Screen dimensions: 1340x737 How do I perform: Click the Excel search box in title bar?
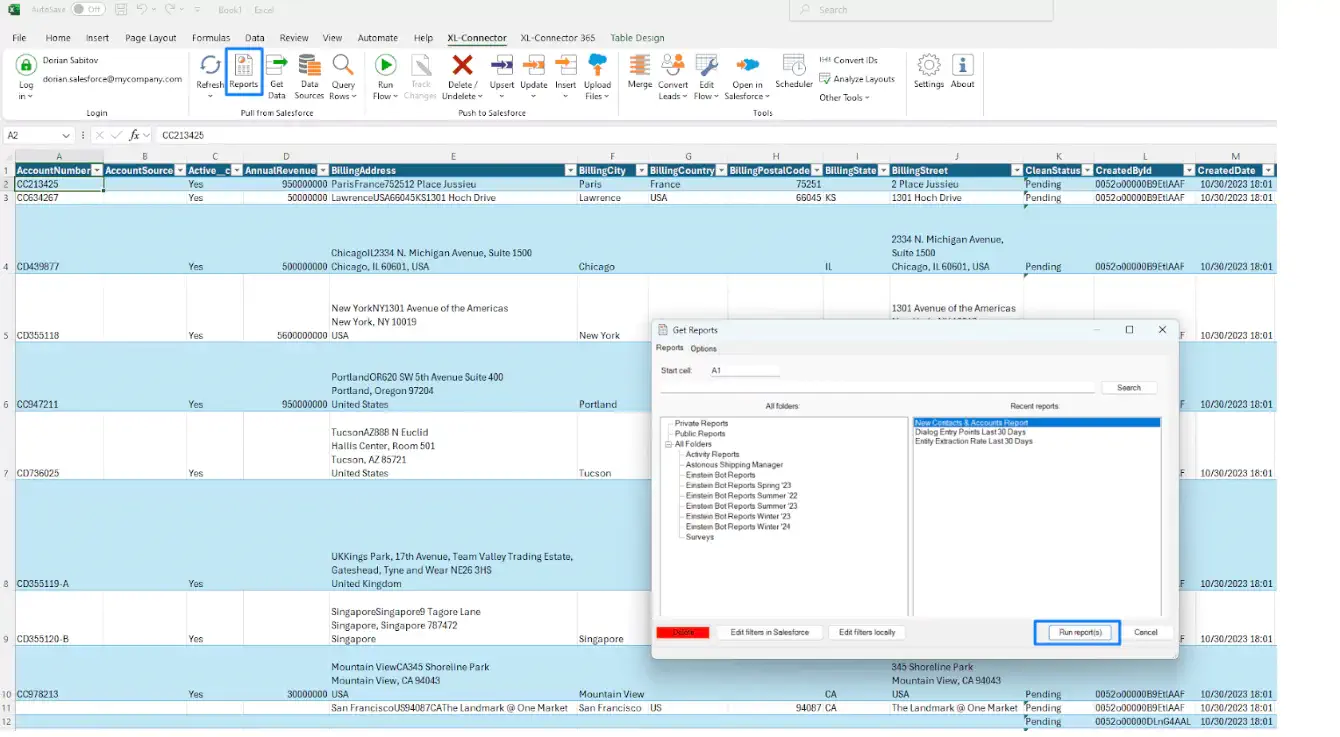tap(921, 10)
